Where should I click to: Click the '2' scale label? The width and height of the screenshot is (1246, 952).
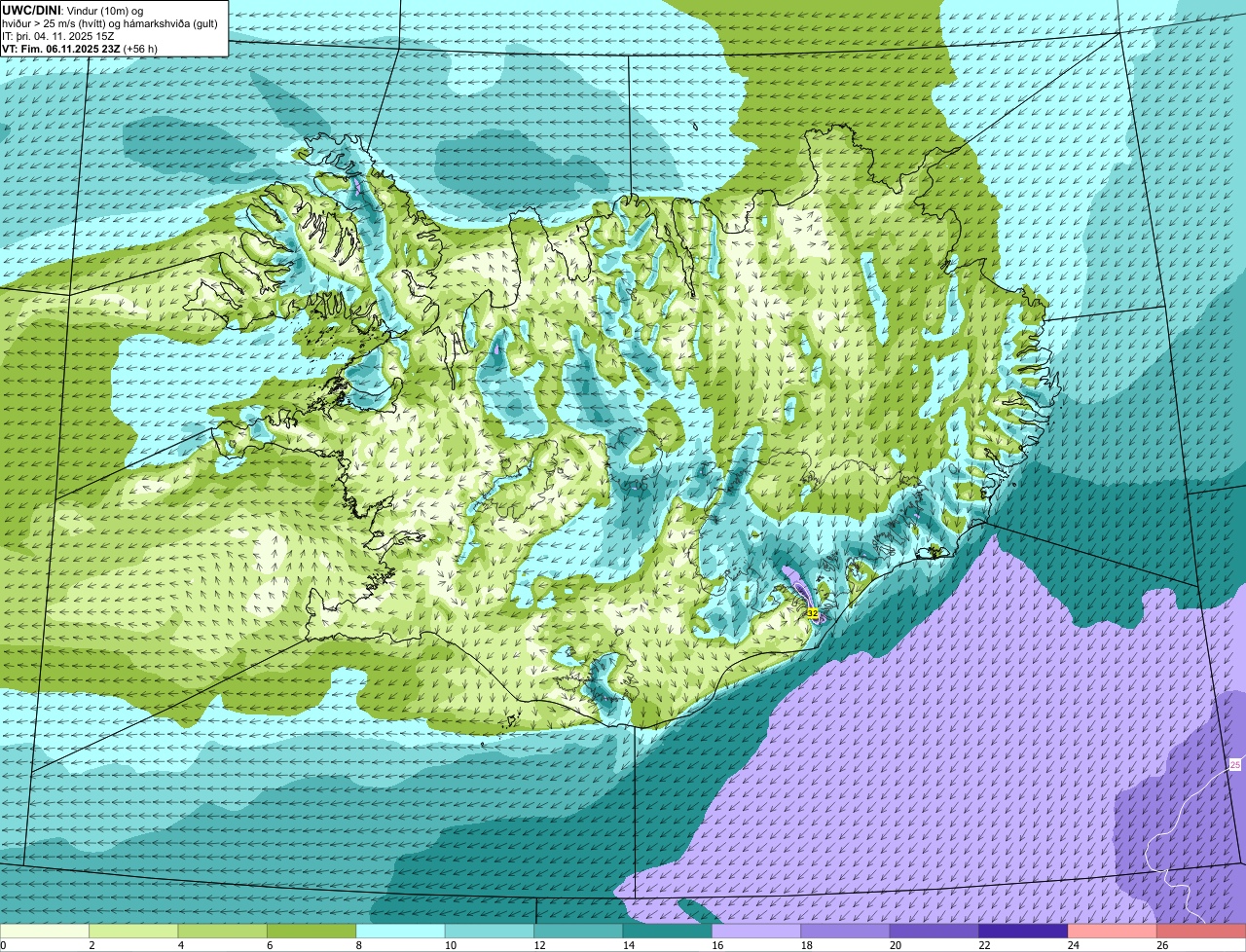point(92,945)
